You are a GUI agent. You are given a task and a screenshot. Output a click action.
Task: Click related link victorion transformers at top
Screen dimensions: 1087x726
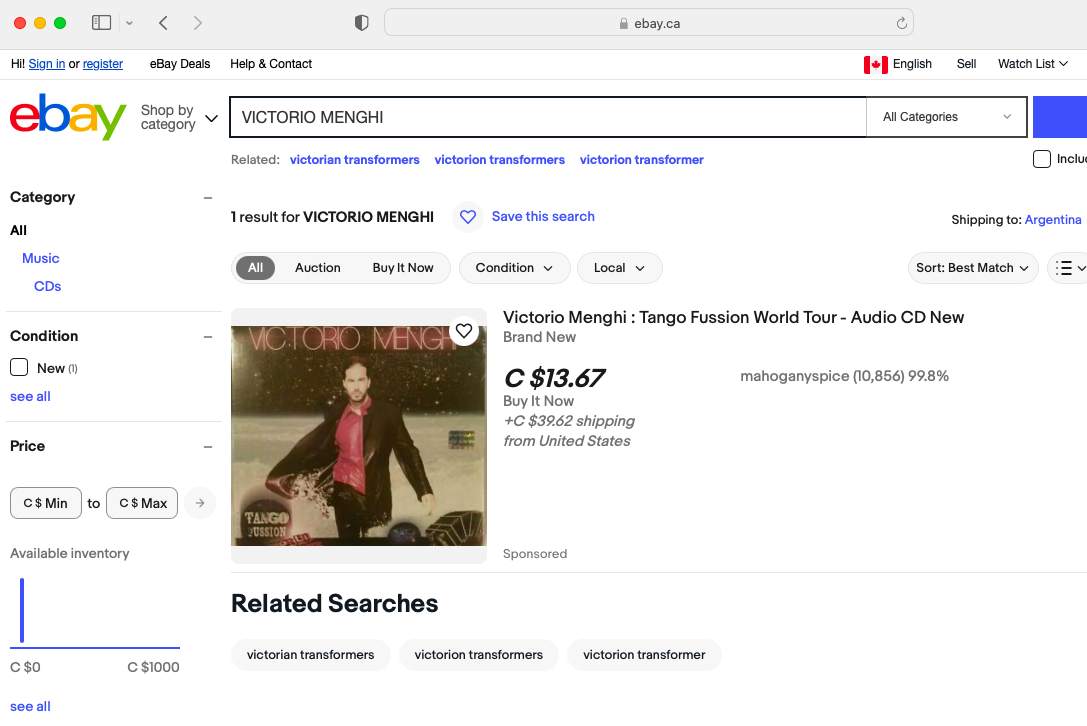500,159
